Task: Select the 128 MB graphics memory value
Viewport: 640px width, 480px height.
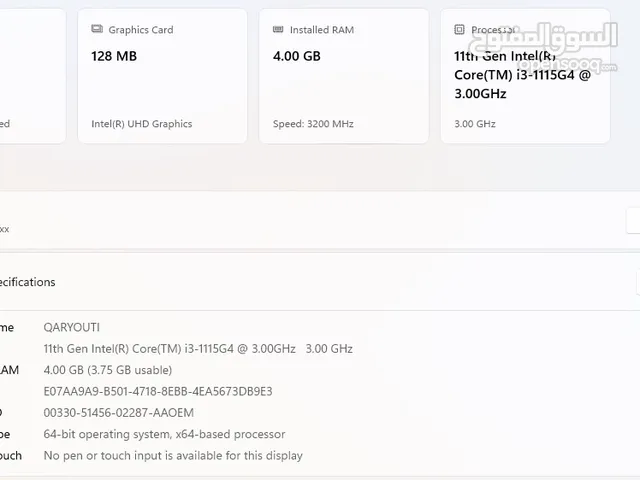Action: 114,56
